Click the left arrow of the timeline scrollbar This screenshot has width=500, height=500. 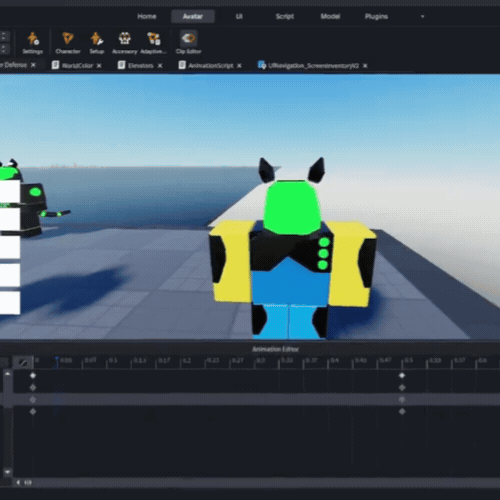(x=18, y=482)
